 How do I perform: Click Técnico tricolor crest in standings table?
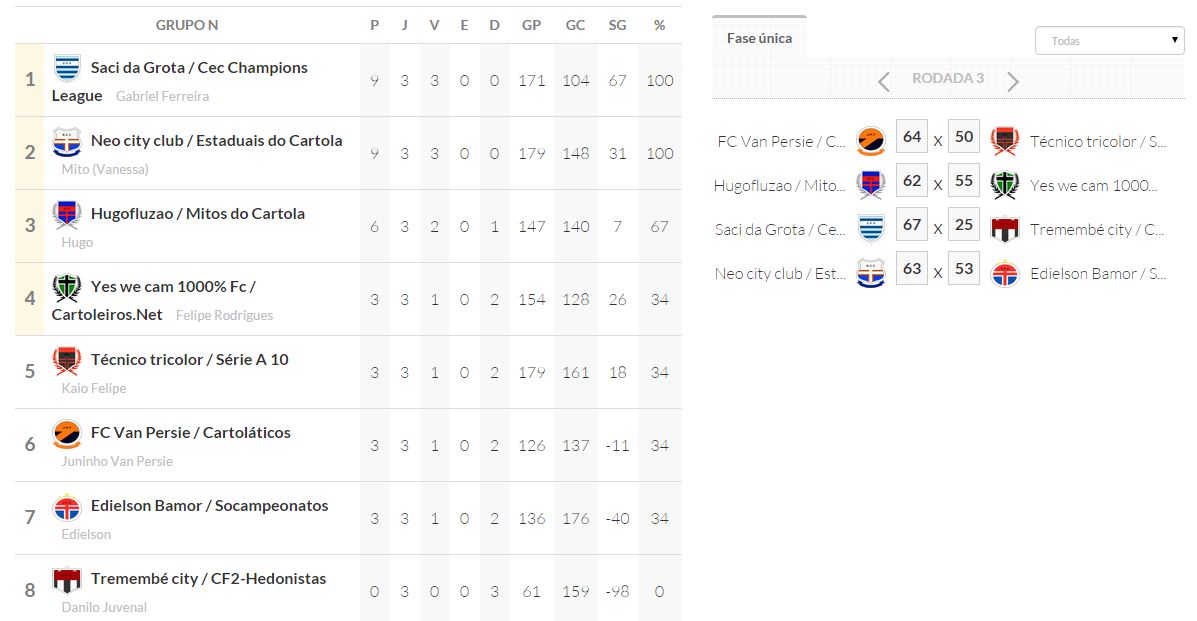67,360
